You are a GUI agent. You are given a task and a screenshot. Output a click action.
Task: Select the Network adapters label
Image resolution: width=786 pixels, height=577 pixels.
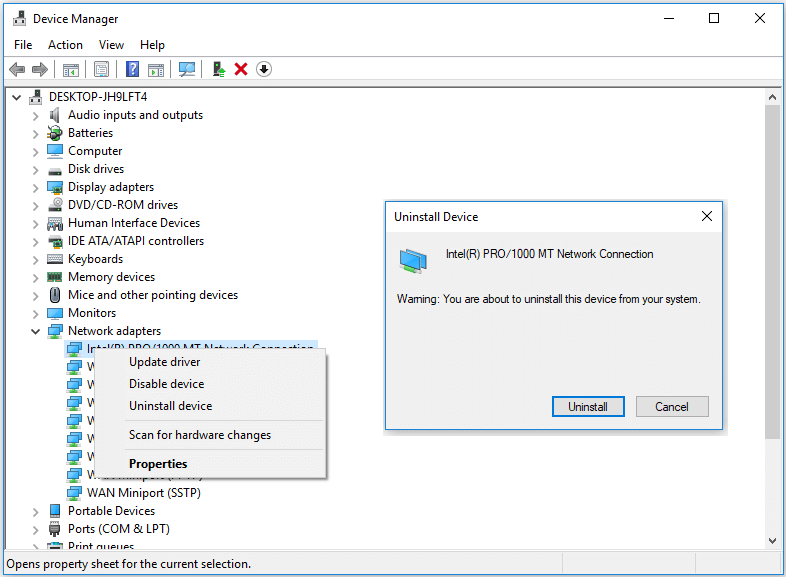(114, 331)
